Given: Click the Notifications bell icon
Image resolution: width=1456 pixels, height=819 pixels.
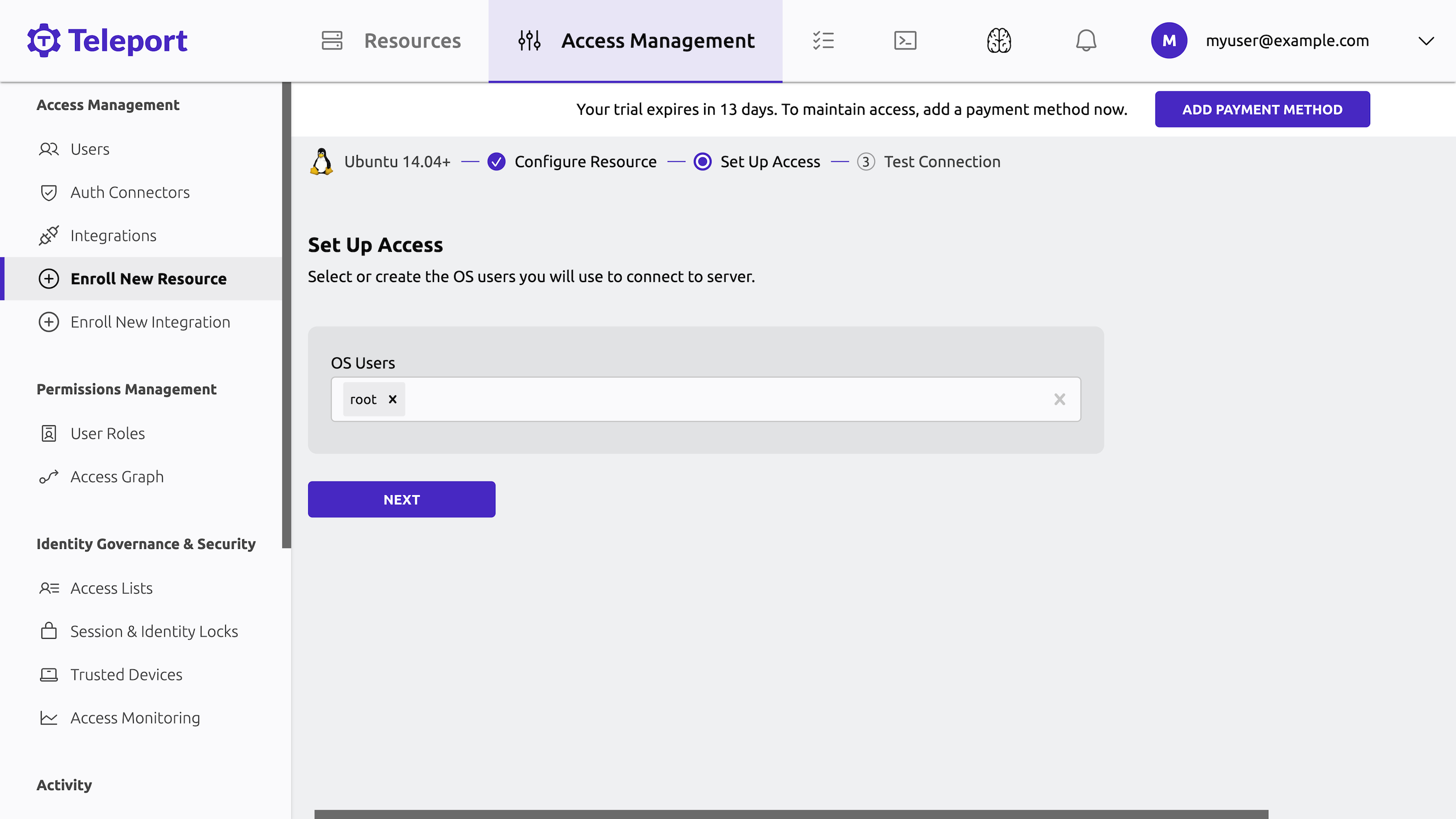Looking at the screenshot, I should (x=1085, y=40).
